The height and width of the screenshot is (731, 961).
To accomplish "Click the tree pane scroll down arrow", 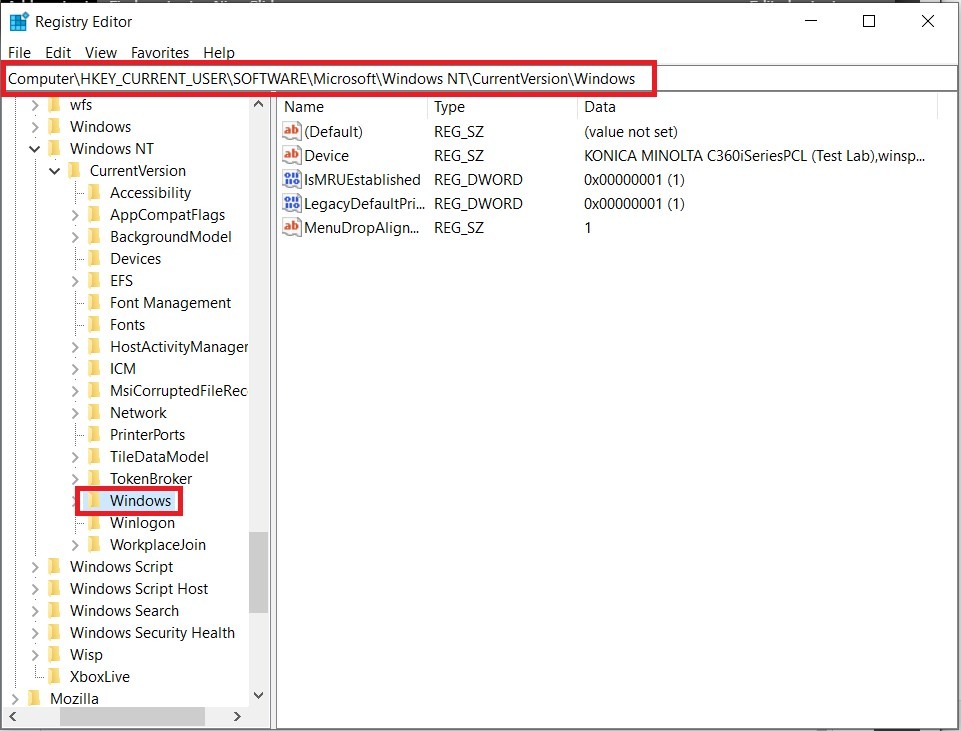I will (x=258, y=694).
